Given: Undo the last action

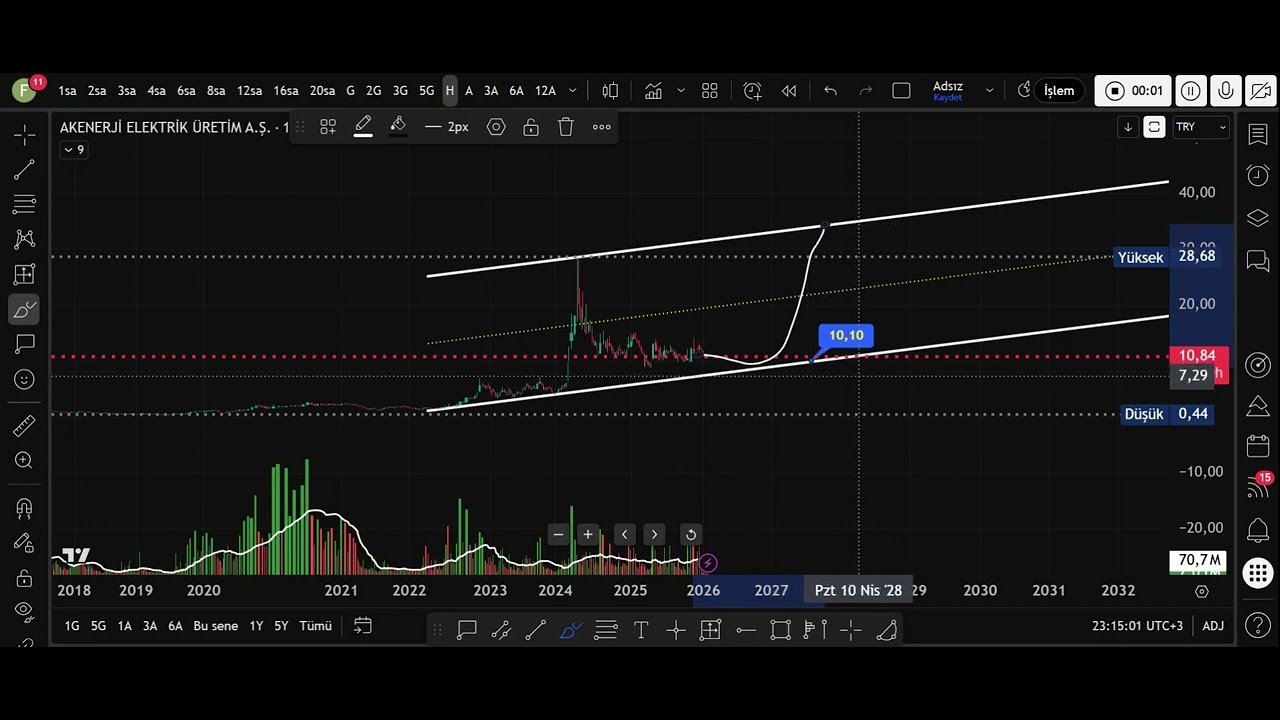Looking at the screenshot, I should point(830,91).
